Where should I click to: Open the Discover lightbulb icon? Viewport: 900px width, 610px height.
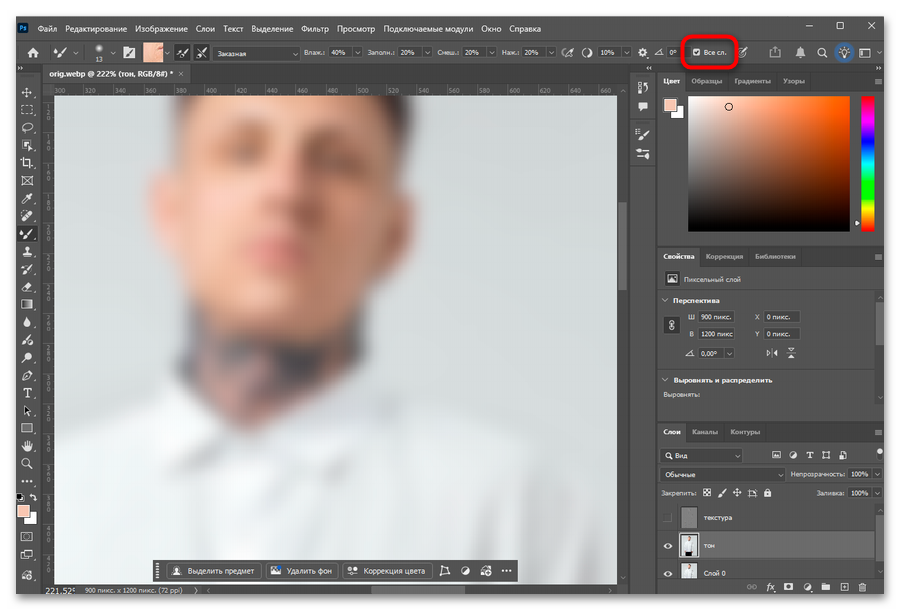pos(844,53)
